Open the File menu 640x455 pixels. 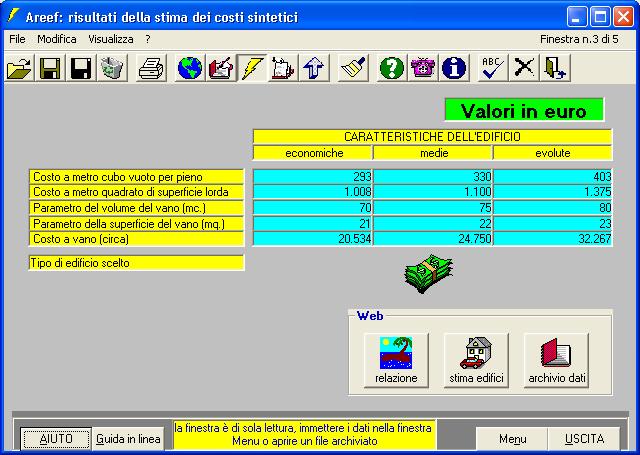16,38
